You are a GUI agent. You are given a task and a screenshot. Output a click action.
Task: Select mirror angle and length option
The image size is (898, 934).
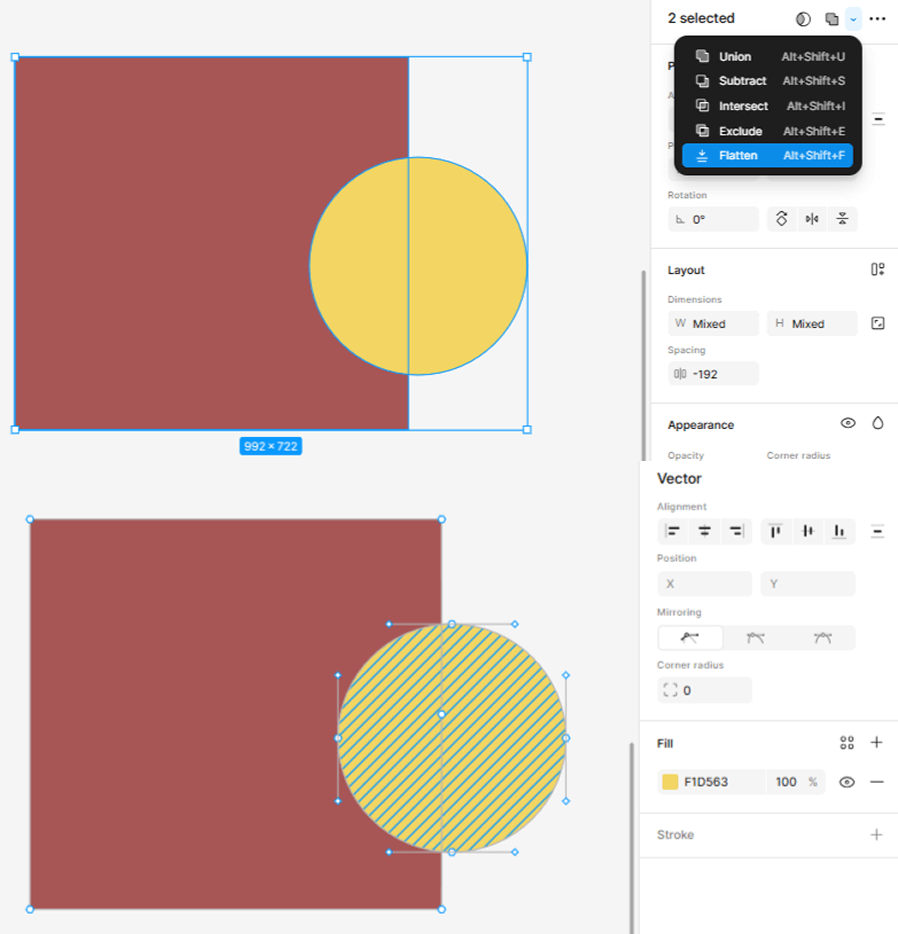pyautogui.click(x=822, y=638)
